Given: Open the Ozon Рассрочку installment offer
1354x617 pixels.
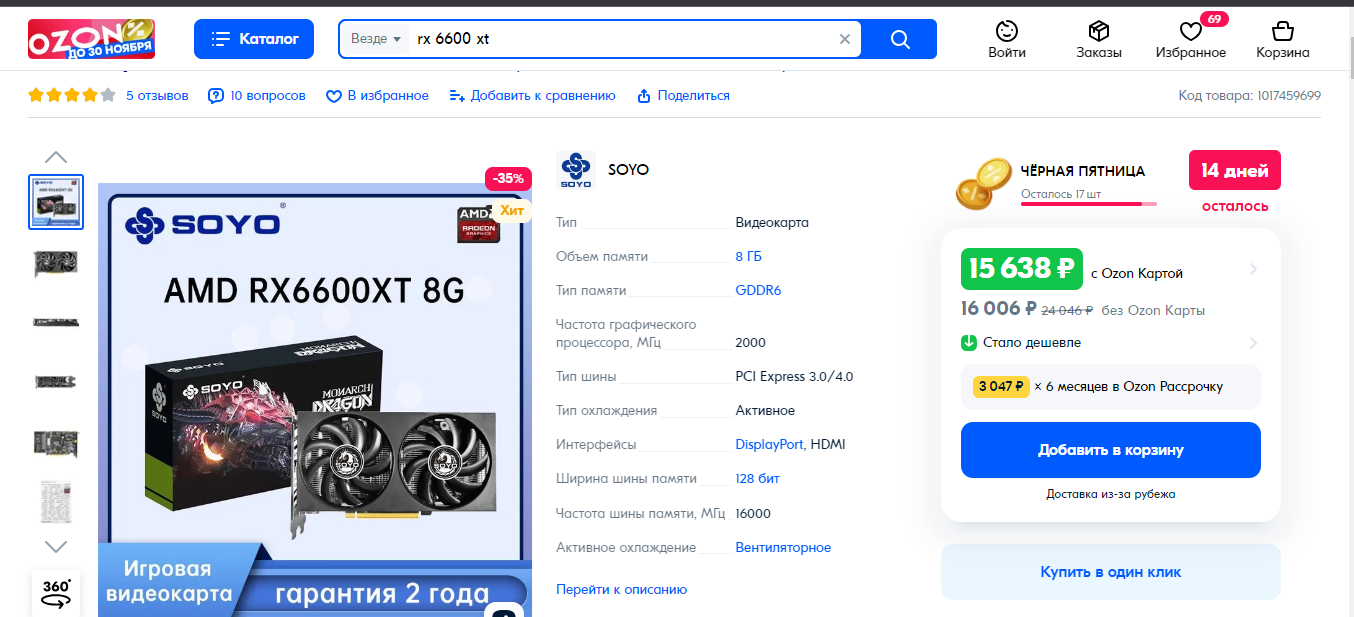Looking at the screenshot, I should [x=1111, y=387].
